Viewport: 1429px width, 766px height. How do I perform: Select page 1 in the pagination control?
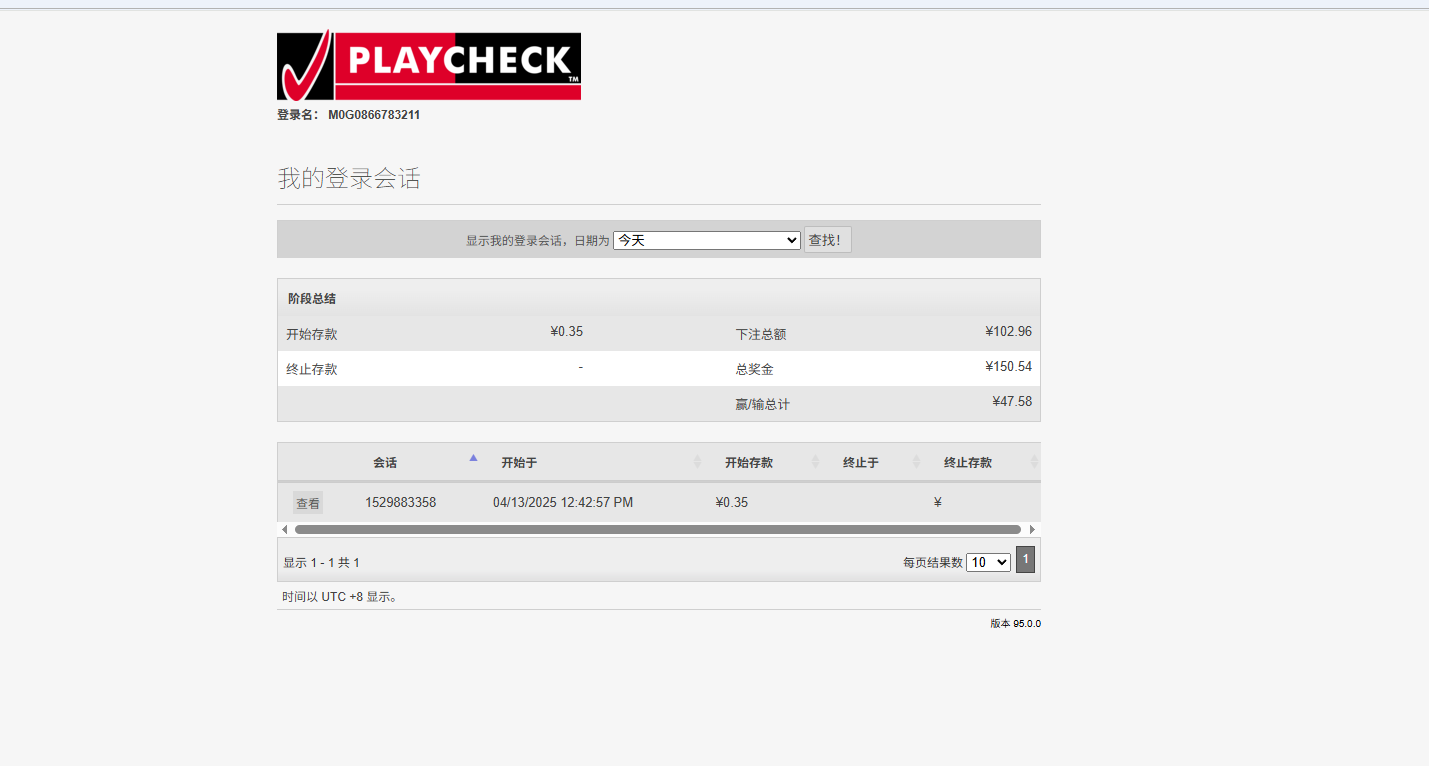(x=1025, y=559)
